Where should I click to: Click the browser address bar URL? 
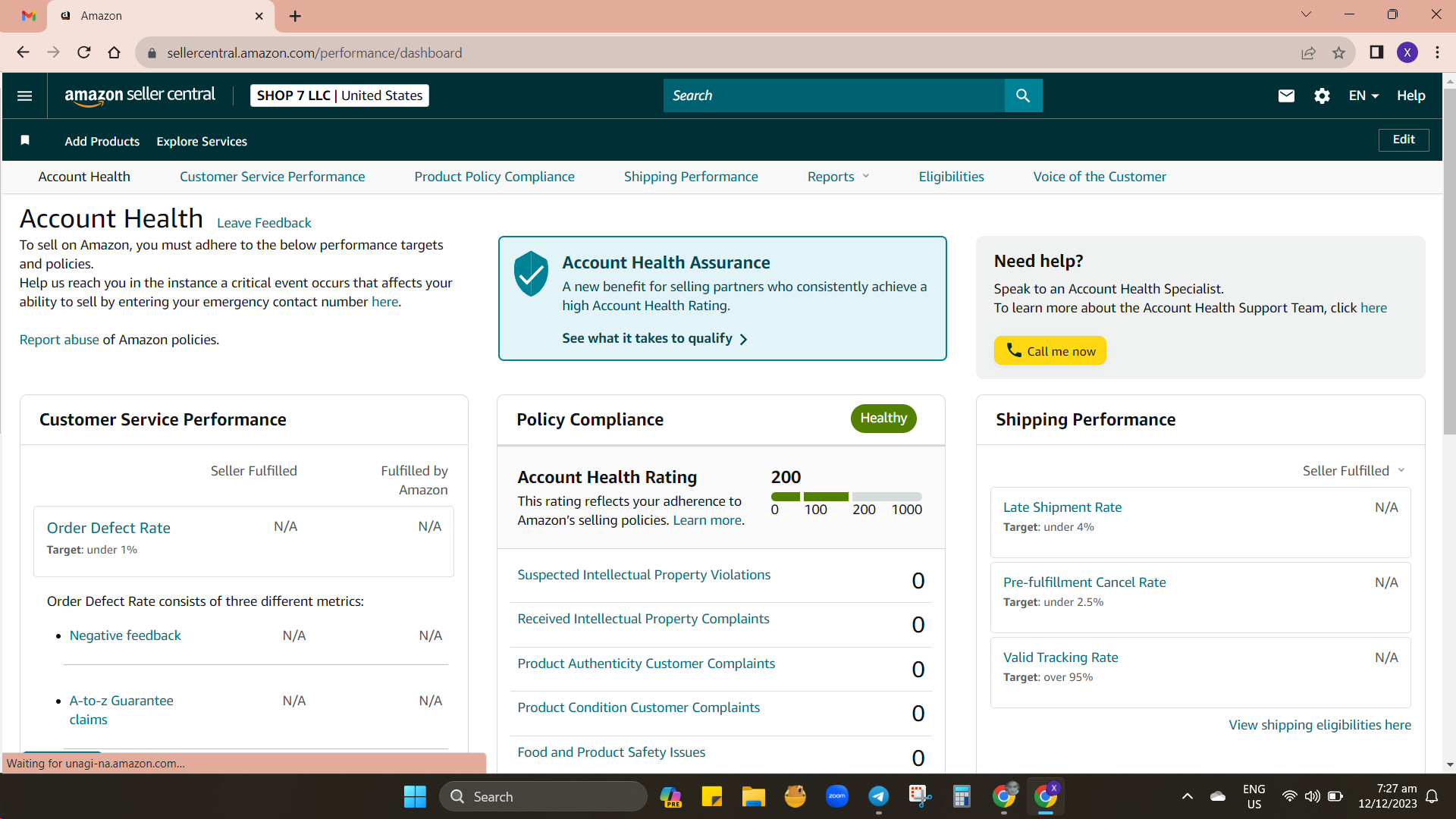click(315, 53)
